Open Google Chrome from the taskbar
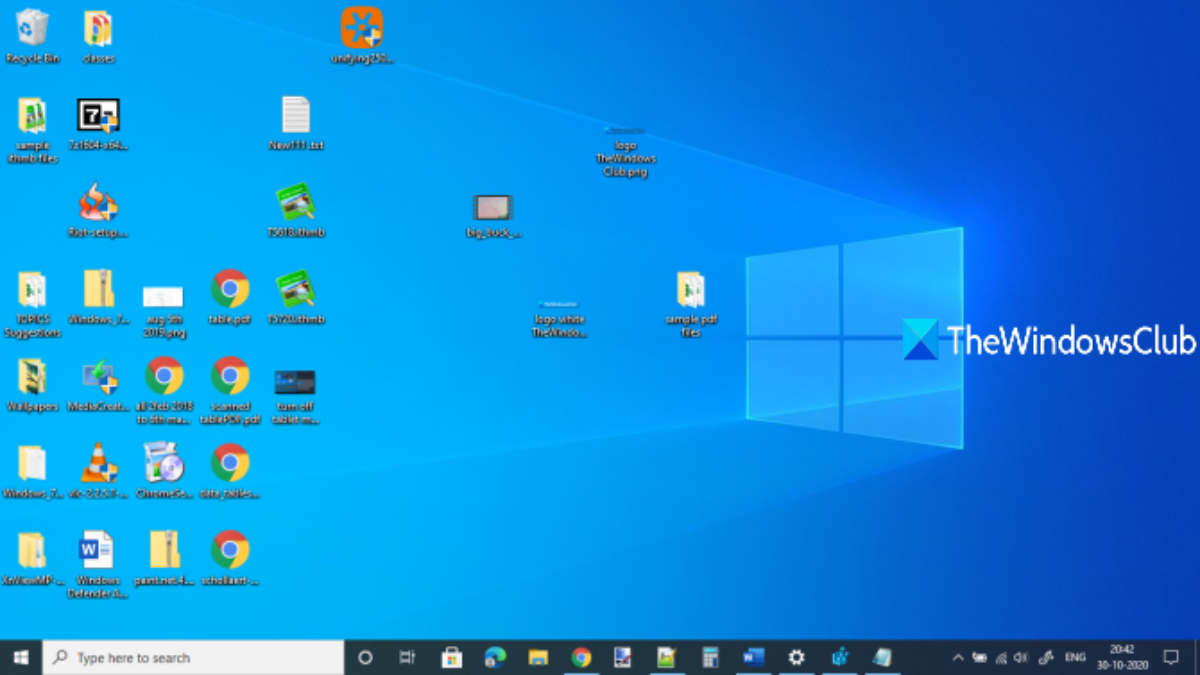Screen dimensions: 1200x675 [x=581, y=657]
